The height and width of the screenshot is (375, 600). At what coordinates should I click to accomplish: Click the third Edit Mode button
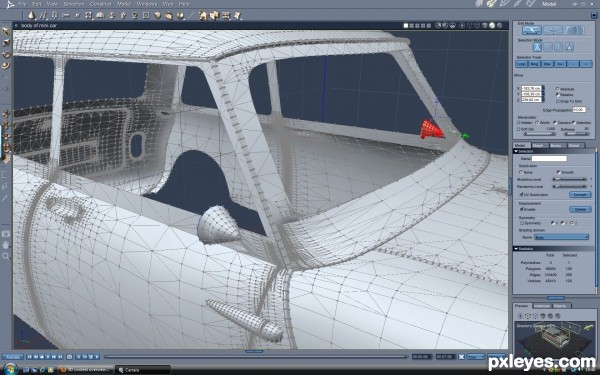tap(574, 30)
